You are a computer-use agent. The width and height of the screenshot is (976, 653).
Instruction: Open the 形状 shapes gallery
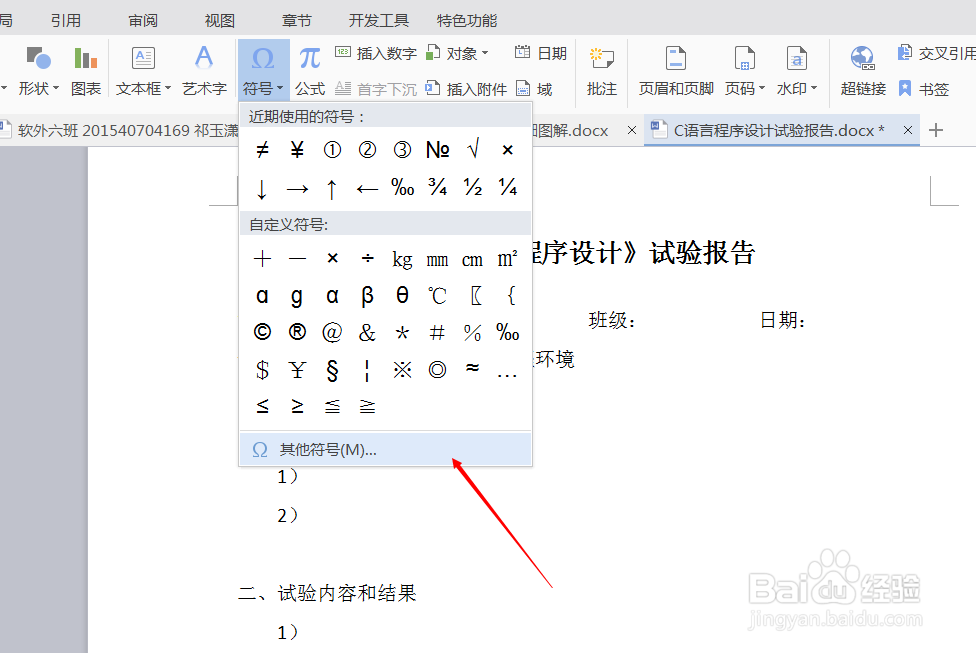pos(38,71)
